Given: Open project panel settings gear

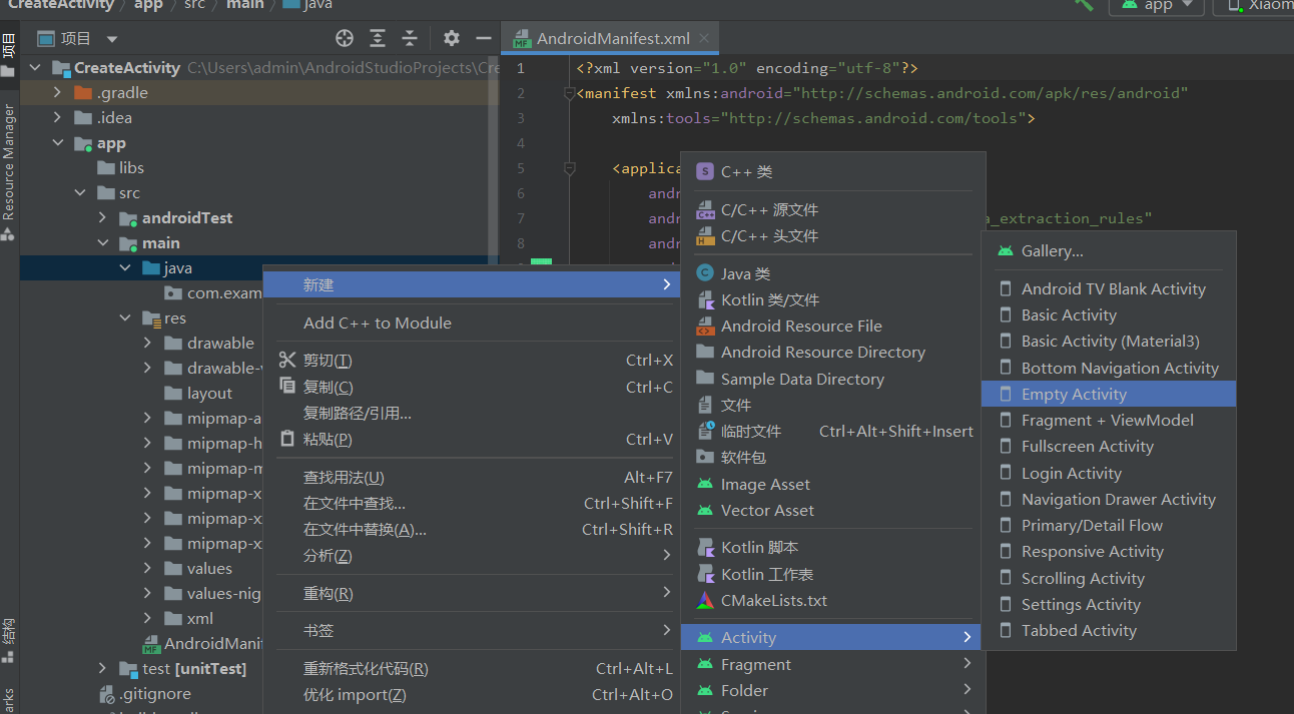Looking at the screenshot, I should pos(451,38).
